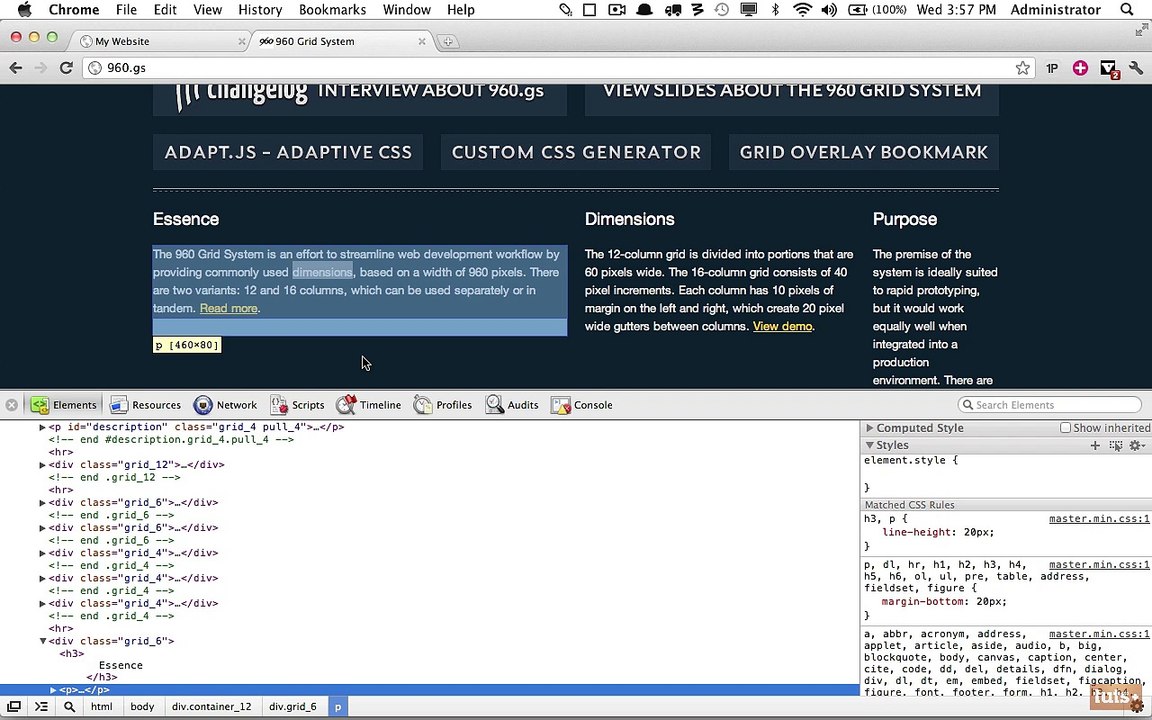
Task: Select the html breadcrumb
Action: (101, 707)
